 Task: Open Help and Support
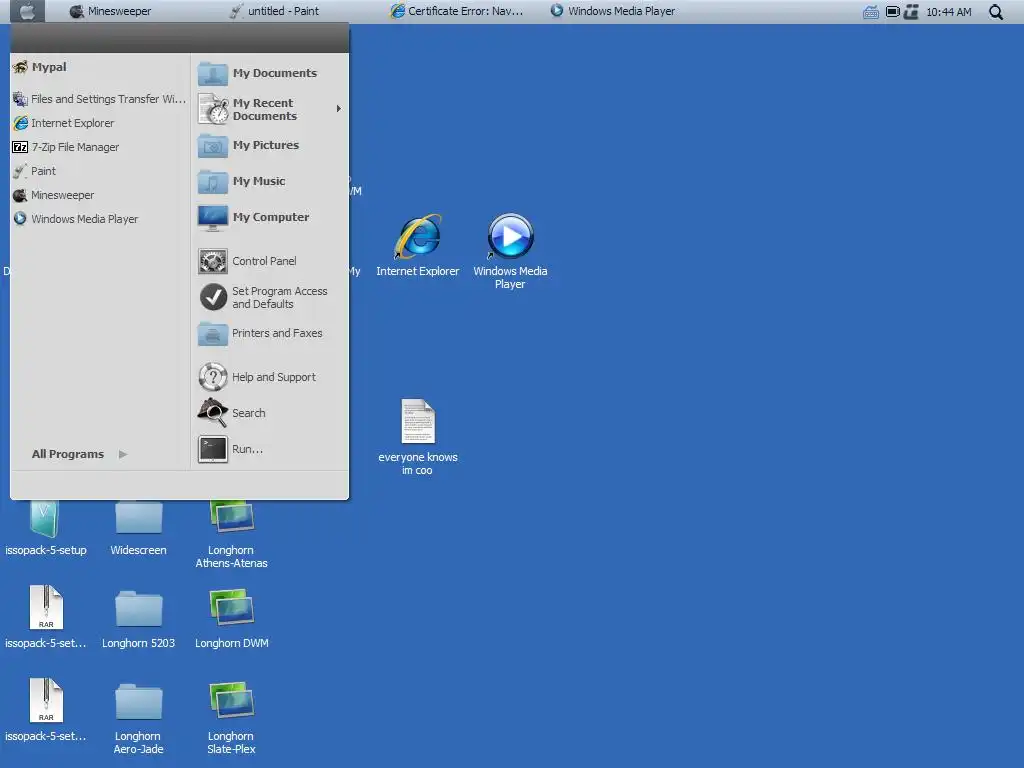click(270, 377)
